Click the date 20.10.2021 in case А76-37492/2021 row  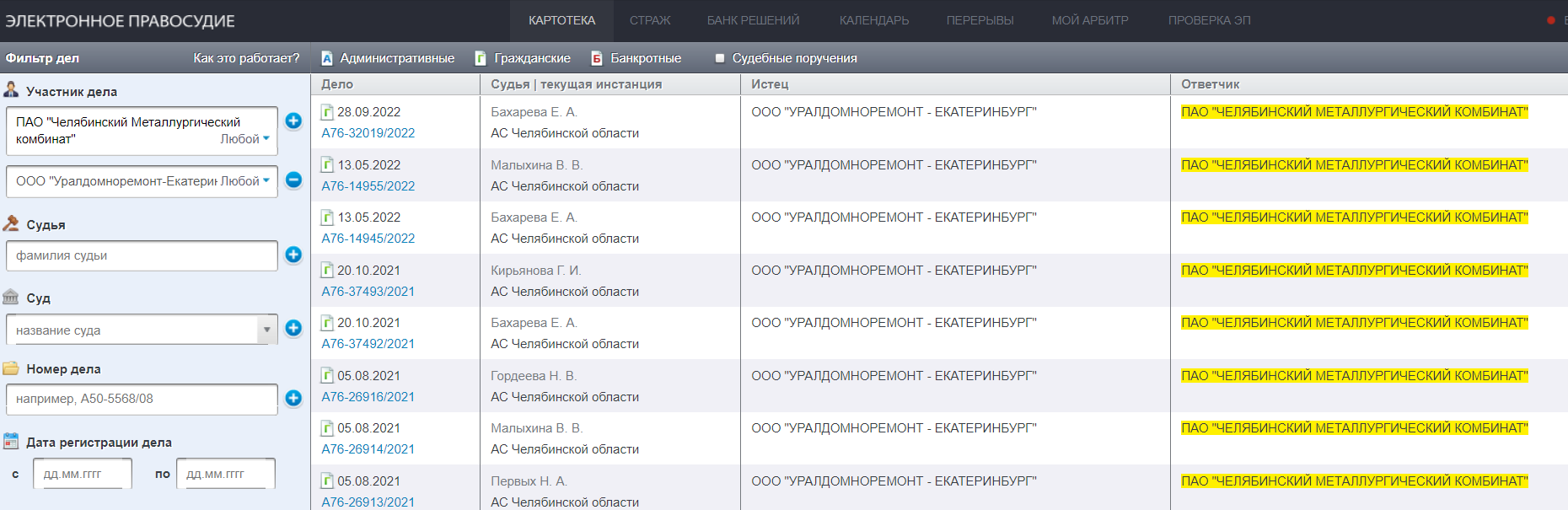pyautogui.click(x=369, y=323)
